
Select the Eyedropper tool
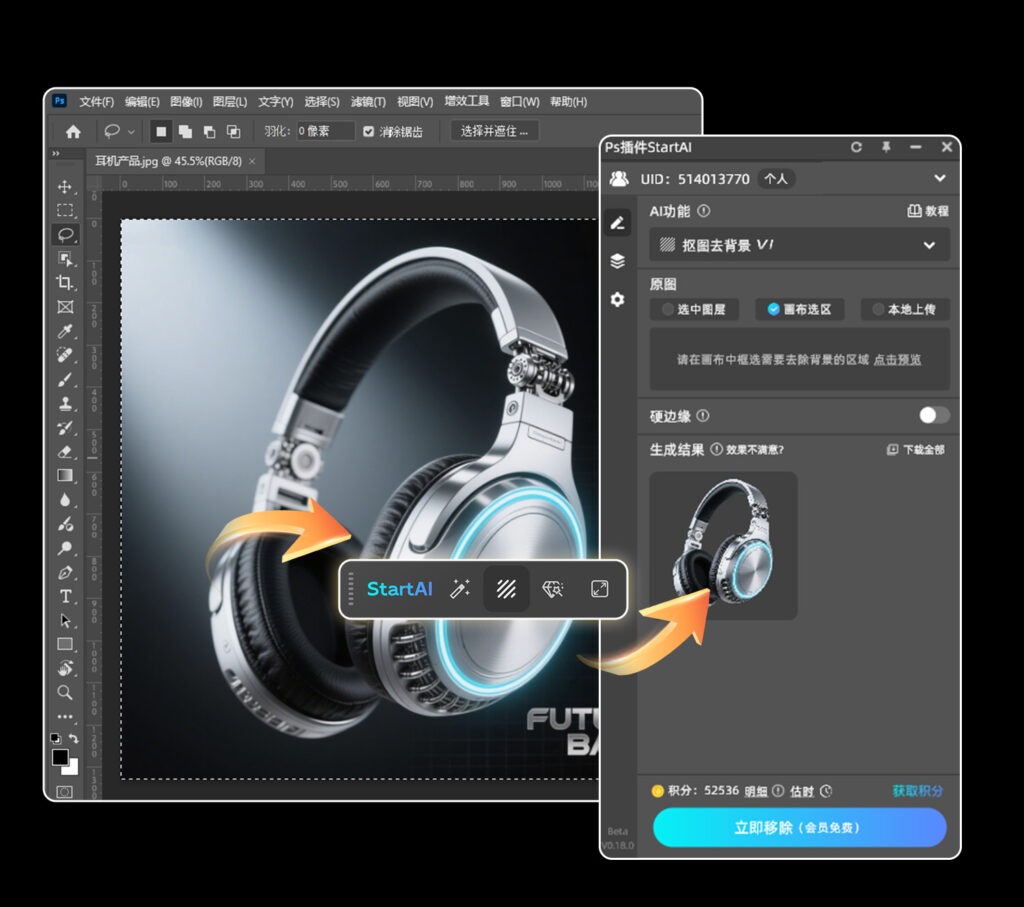[x=65, y=331]
